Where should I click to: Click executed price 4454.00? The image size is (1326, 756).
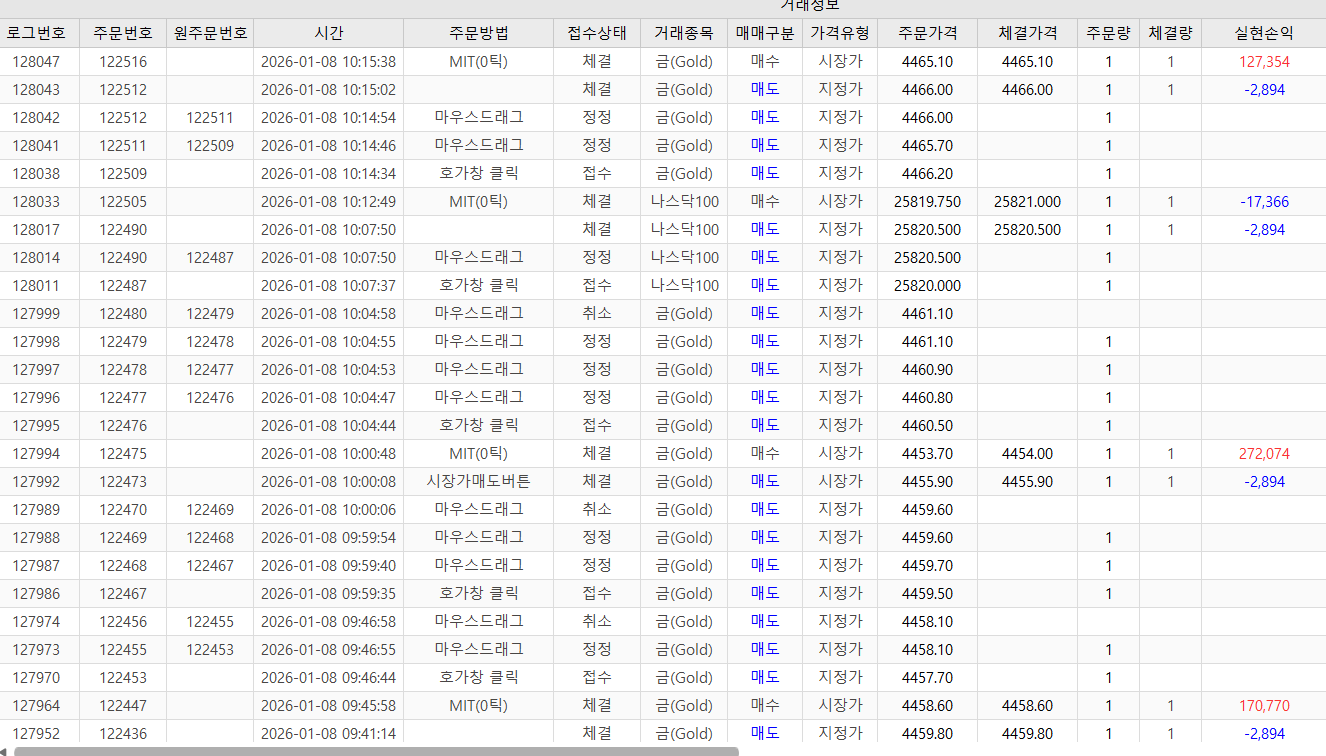click(x=1027, y=453)
